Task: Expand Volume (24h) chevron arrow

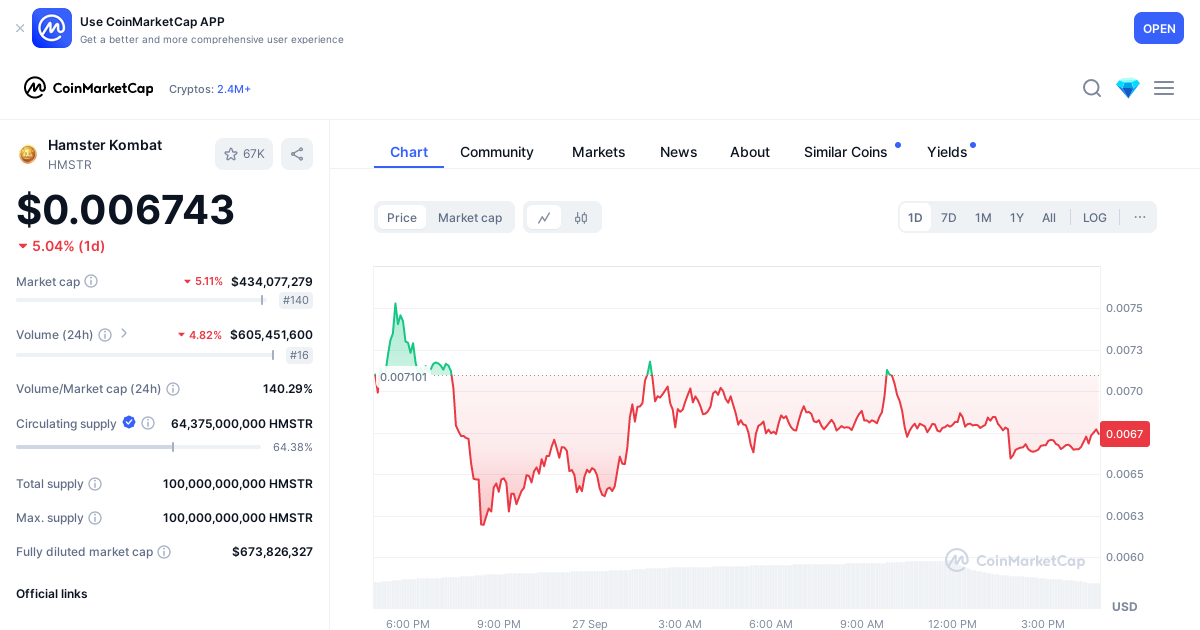Action: point(124,333)
